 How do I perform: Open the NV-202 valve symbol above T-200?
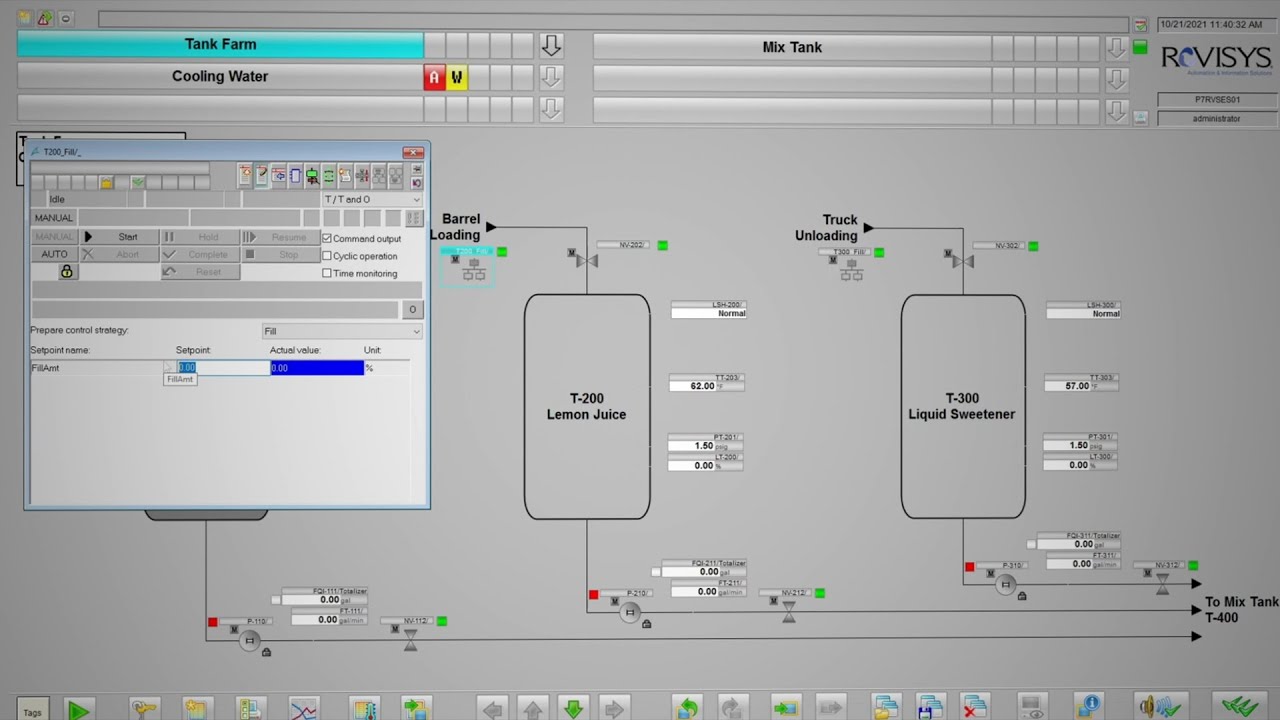[587, 261]
